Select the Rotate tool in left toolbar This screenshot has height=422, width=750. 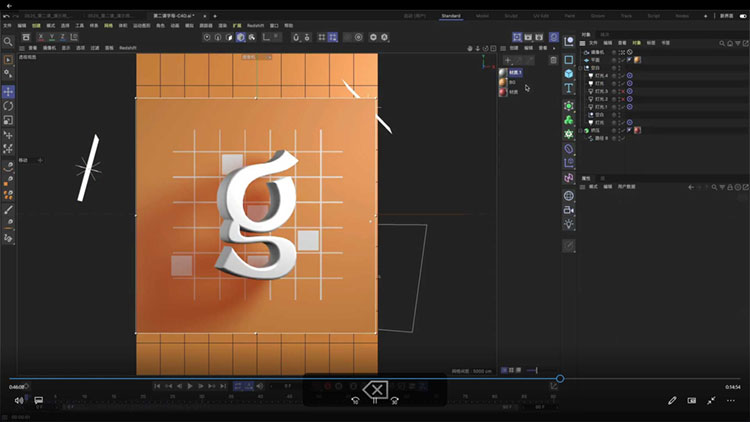8,106
